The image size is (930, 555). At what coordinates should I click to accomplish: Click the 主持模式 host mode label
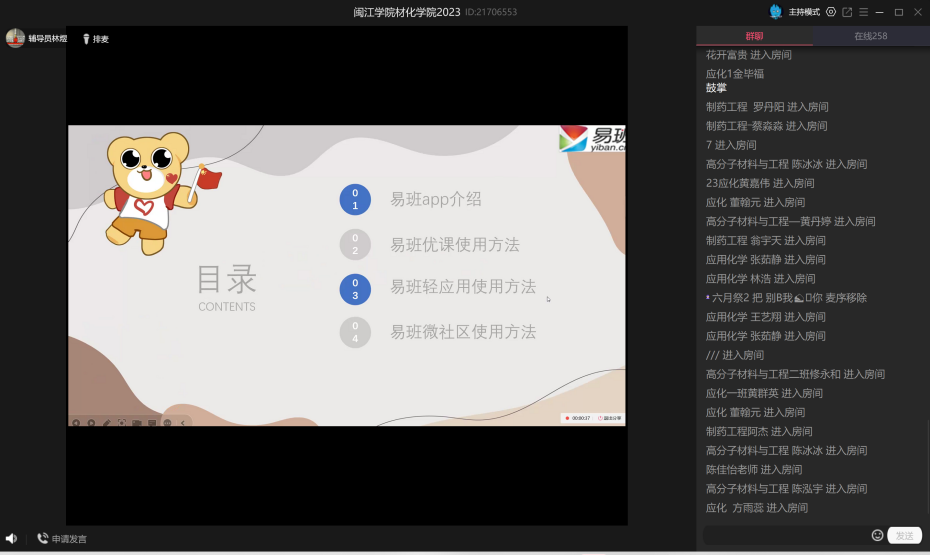[804, 12]
